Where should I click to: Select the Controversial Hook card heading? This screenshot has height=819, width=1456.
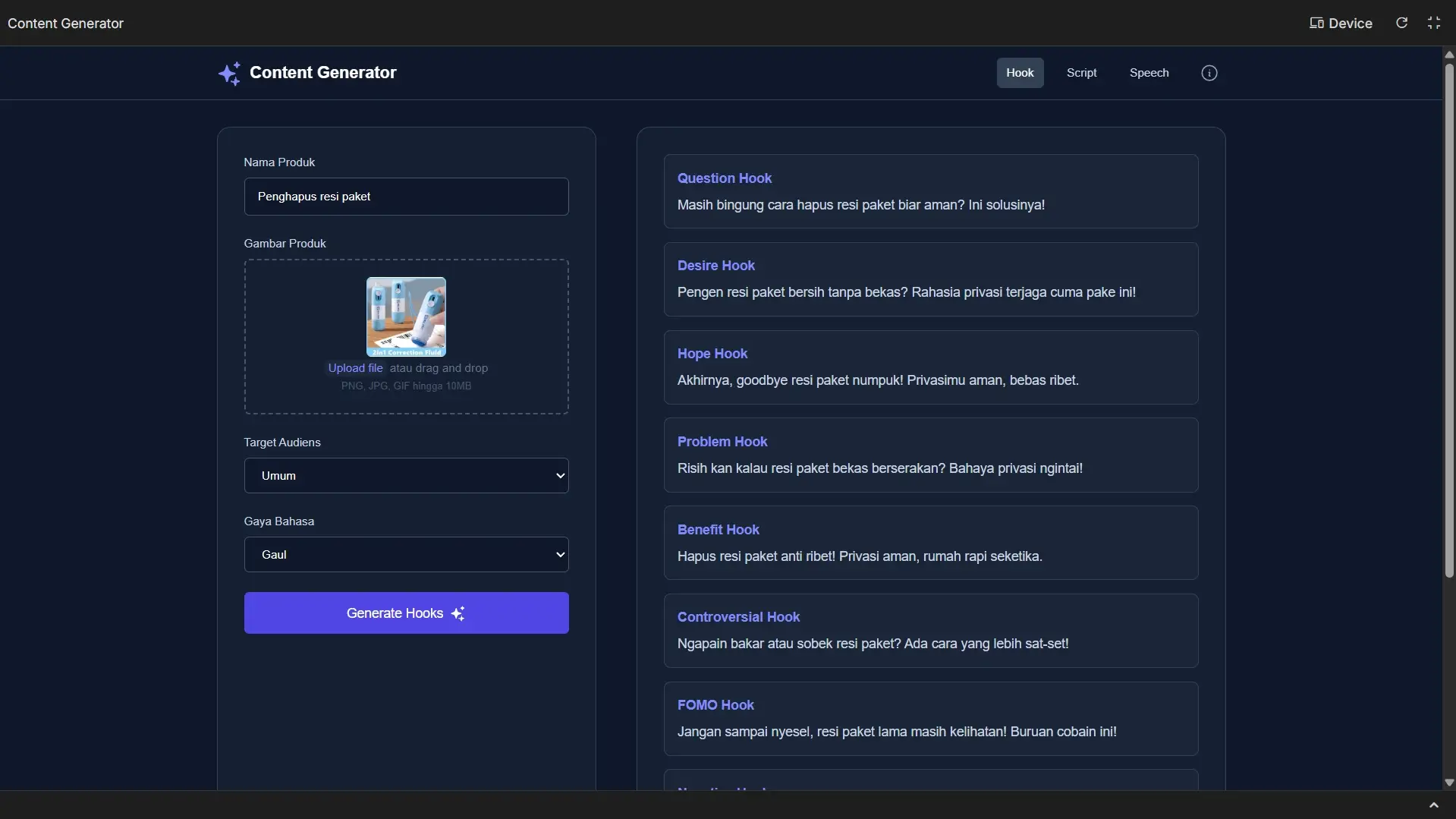(x=738, y=617)
